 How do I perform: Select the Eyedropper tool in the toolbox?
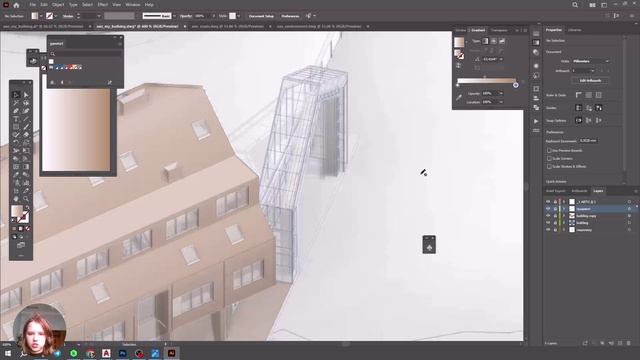(x=16, y=175)
